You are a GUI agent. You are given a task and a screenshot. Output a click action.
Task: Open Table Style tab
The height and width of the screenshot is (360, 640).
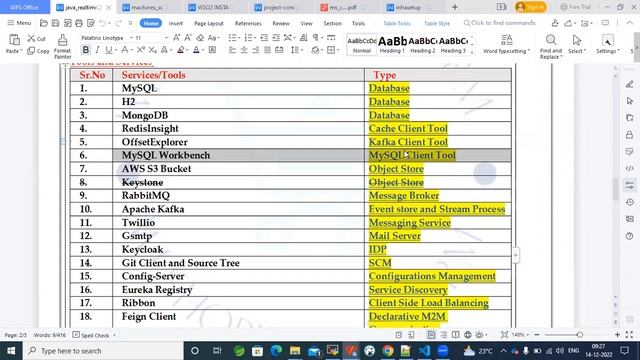(437, 23)
